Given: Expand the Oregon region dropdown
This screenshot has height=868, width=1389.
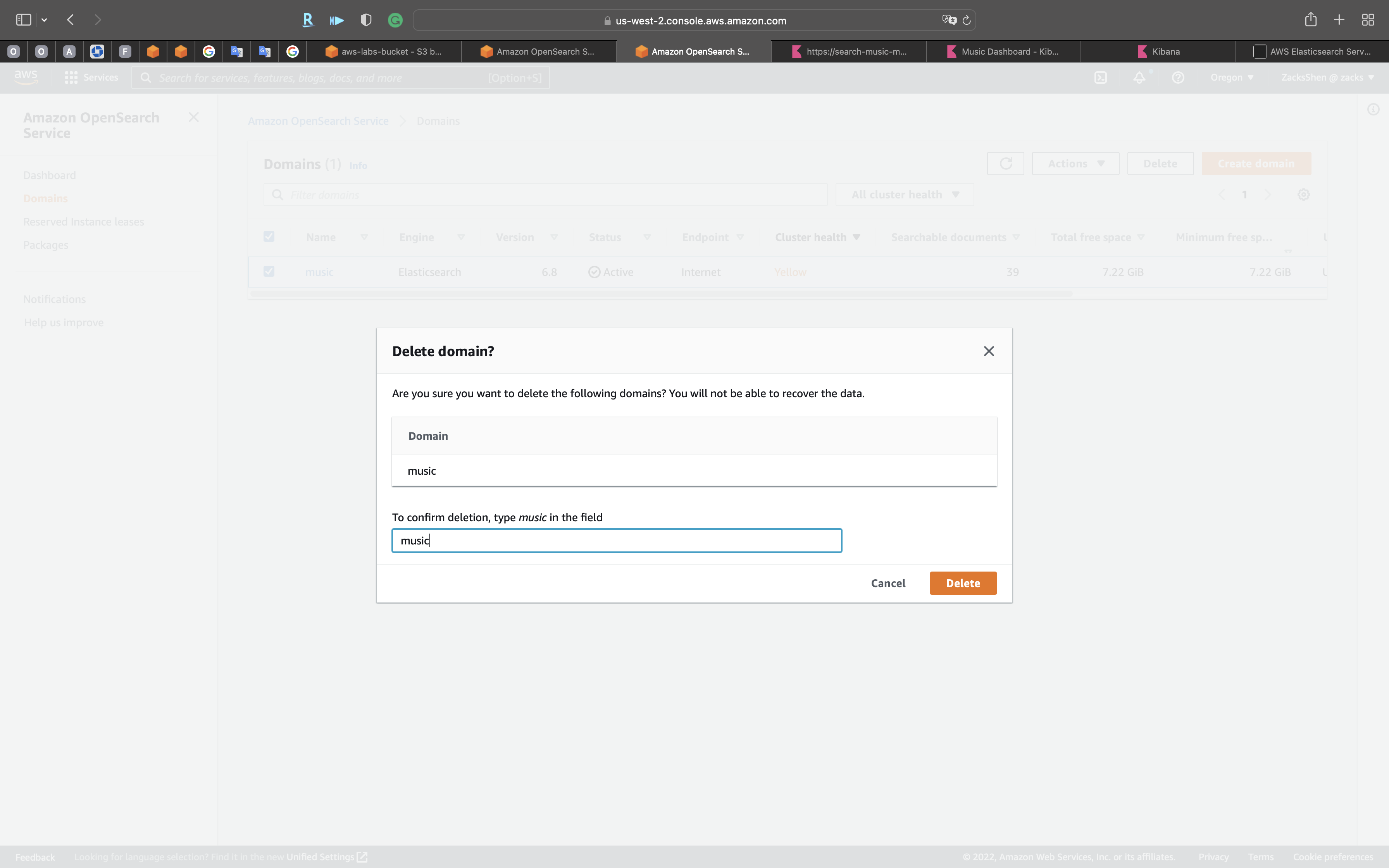Looking at the screenshot, I should coord(1232,77).
